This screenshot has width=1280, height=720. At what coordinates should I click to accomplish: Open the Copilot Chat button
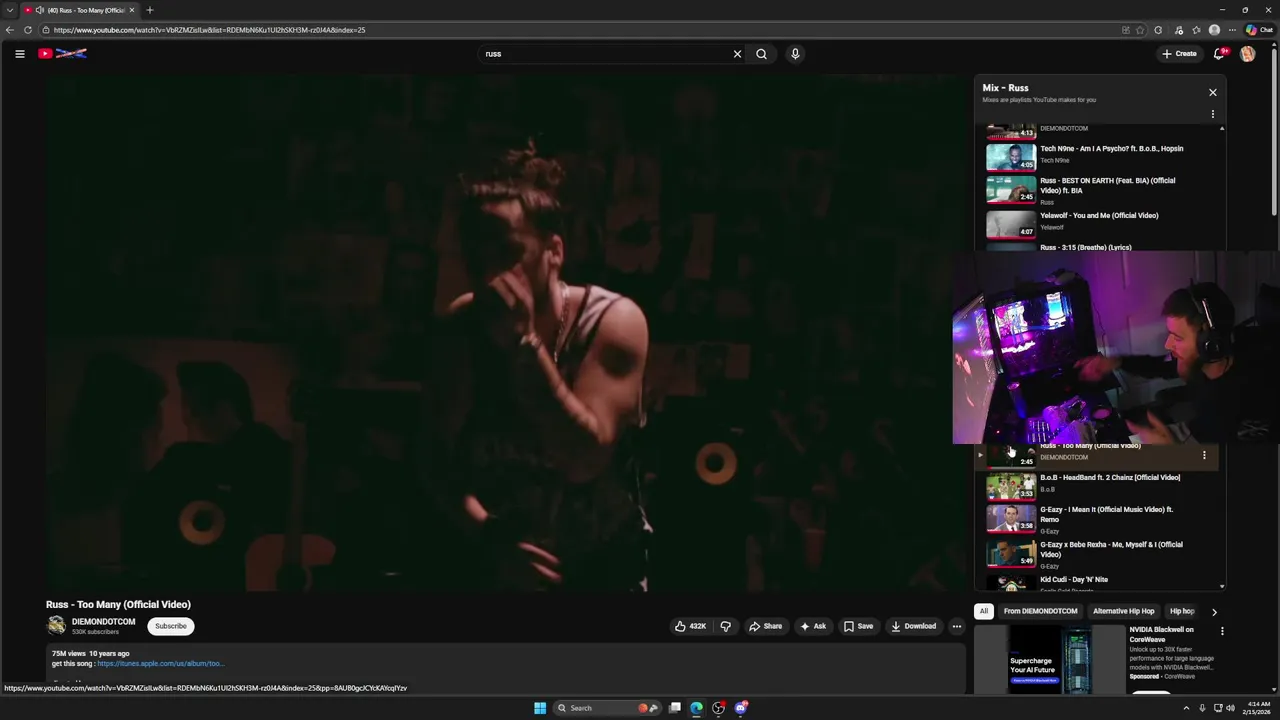[1259, 30]
